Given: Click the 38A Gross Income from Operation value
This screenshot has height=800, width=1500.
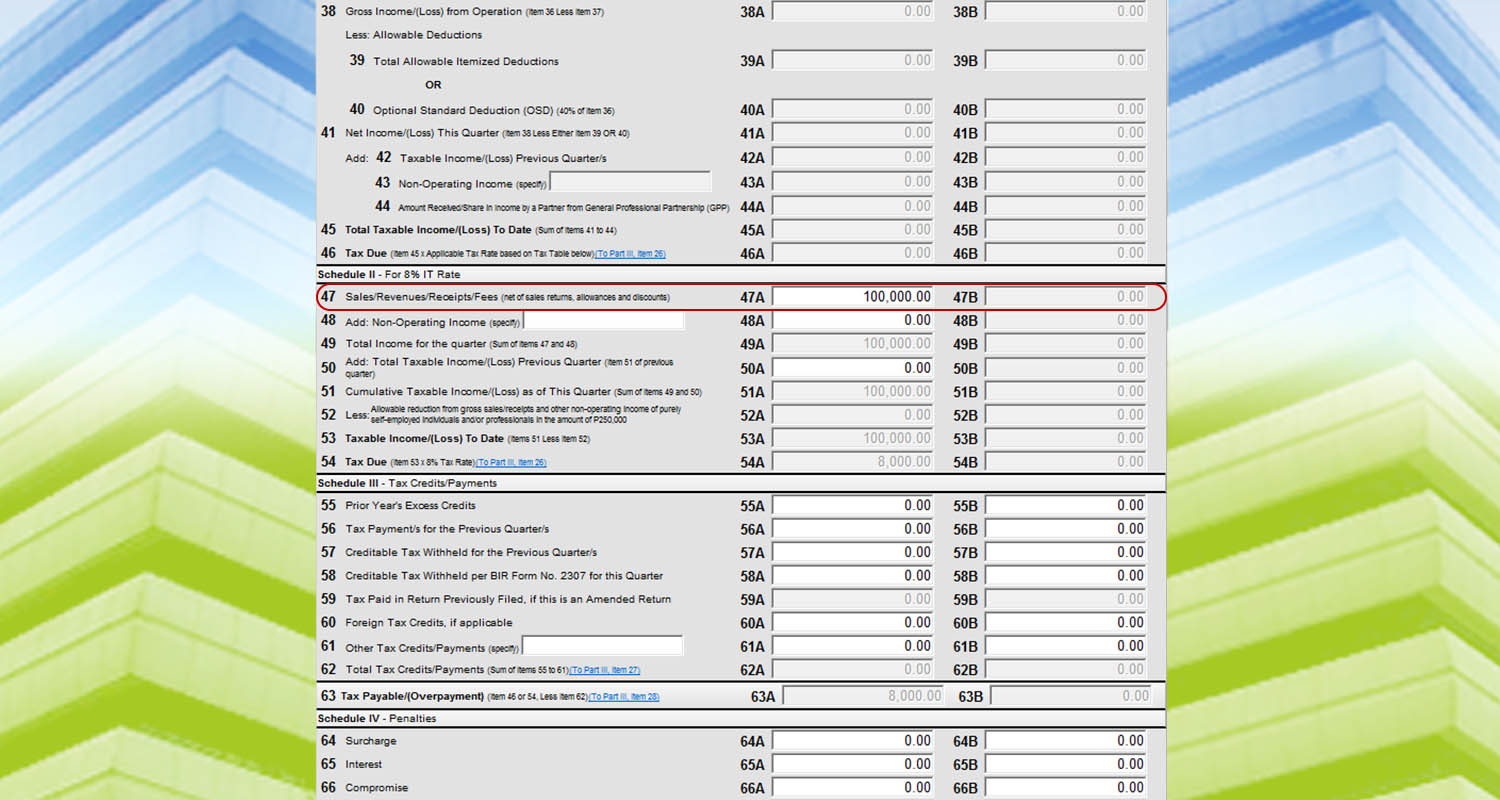Looking at the screenshot, I should [x=853, y=12].
